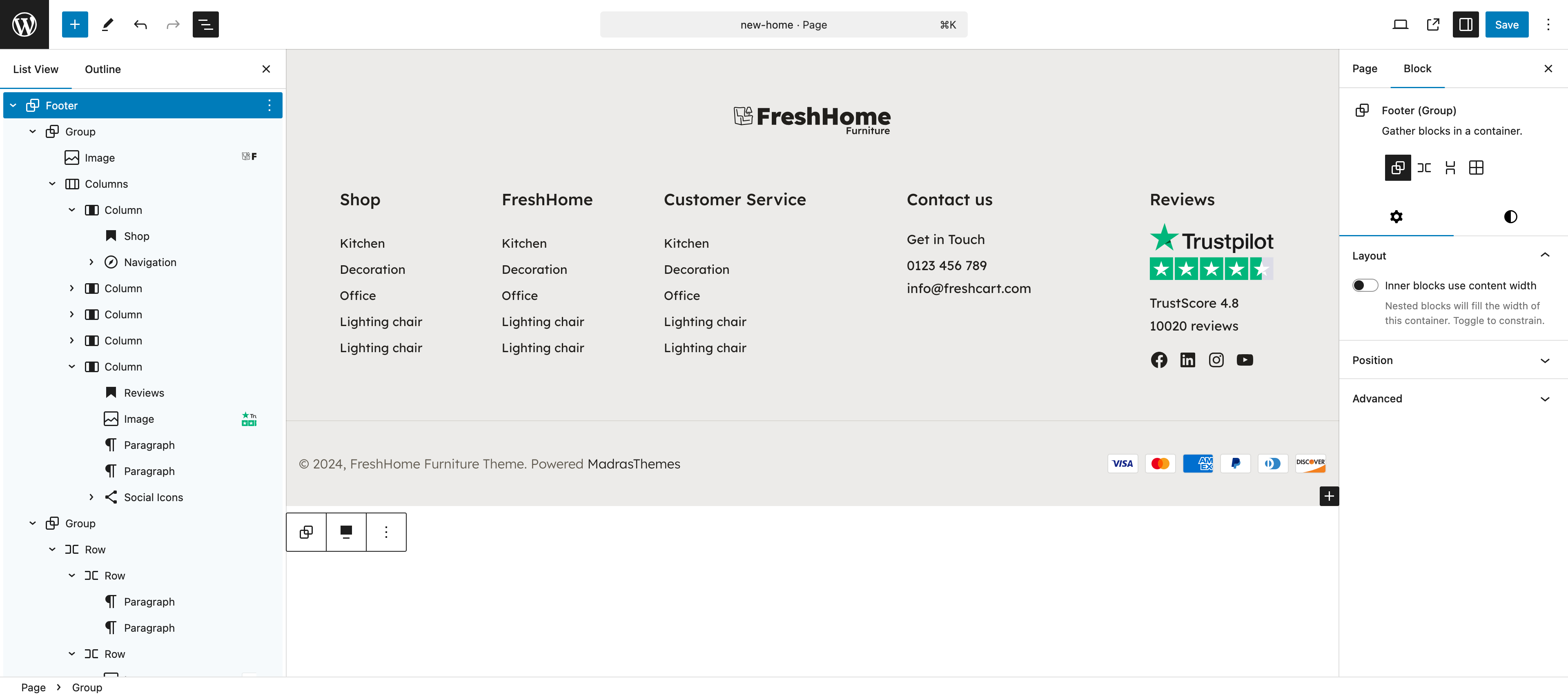Image resolution: width=1568 pixels, height=697 pixels.
Task: Click the Save button
Action: [x=1506, y=24]
